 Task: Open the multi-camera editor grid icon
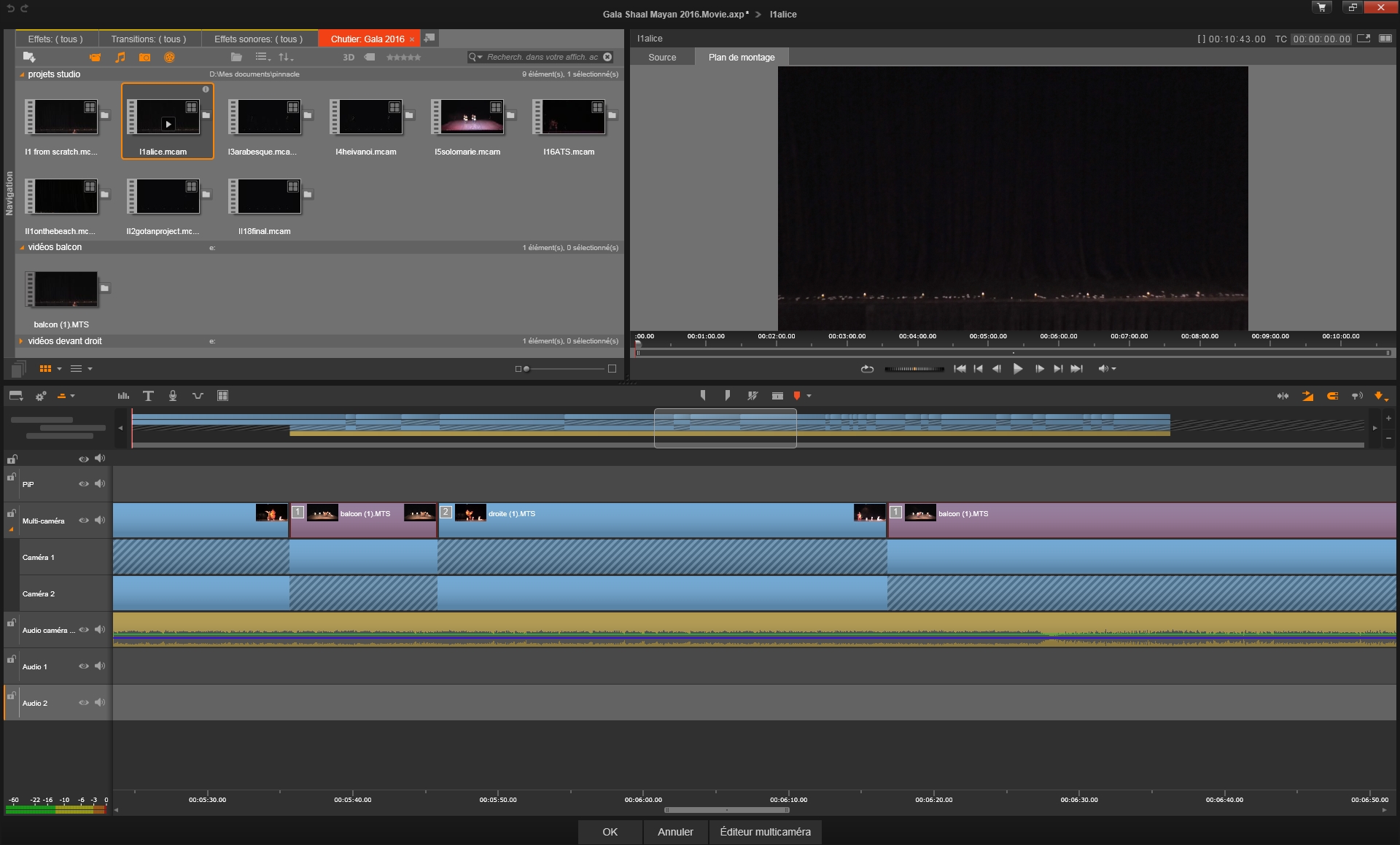click(x=222, y=396)
